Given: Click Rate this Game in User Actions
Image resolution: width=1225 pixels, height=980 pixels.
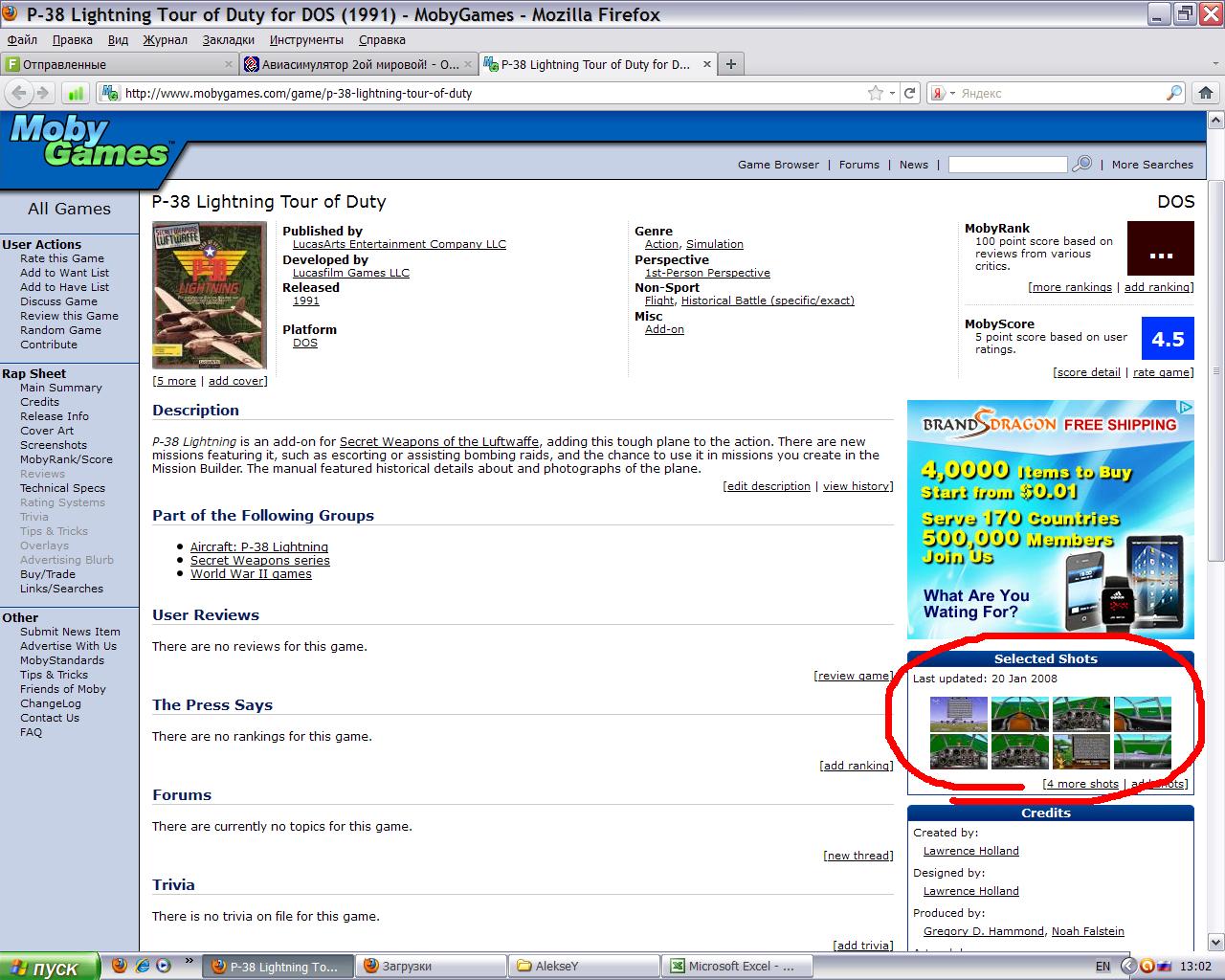Looking at the screenshot, I should coord(62,258).
